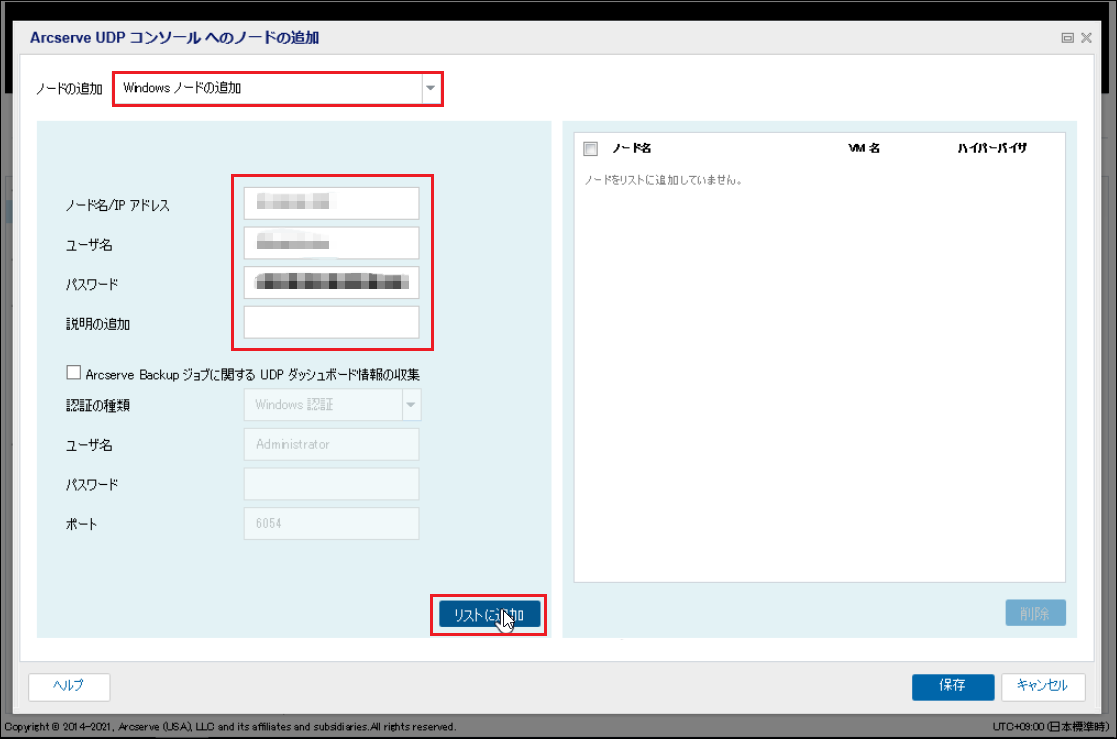Image resolution: width=1117 pixels, height=739 pixels.
Task: Click the 保存 button
Action: pos(952,686)
